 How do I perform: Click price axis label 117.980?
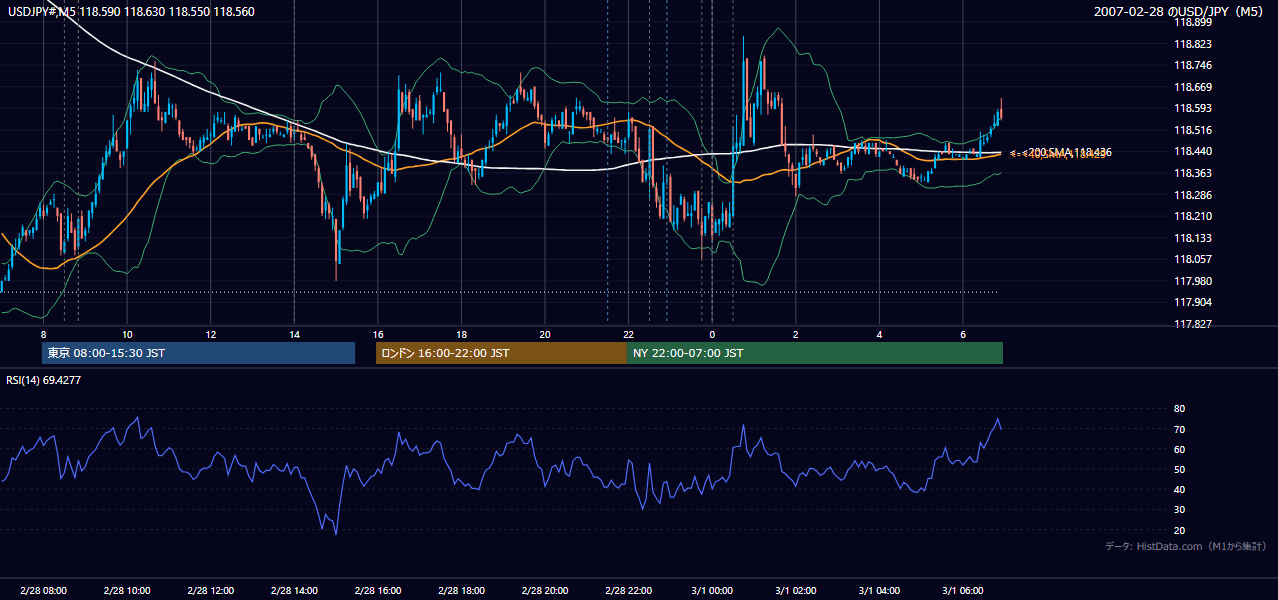pyautogui.click(x=1191, y=281)
